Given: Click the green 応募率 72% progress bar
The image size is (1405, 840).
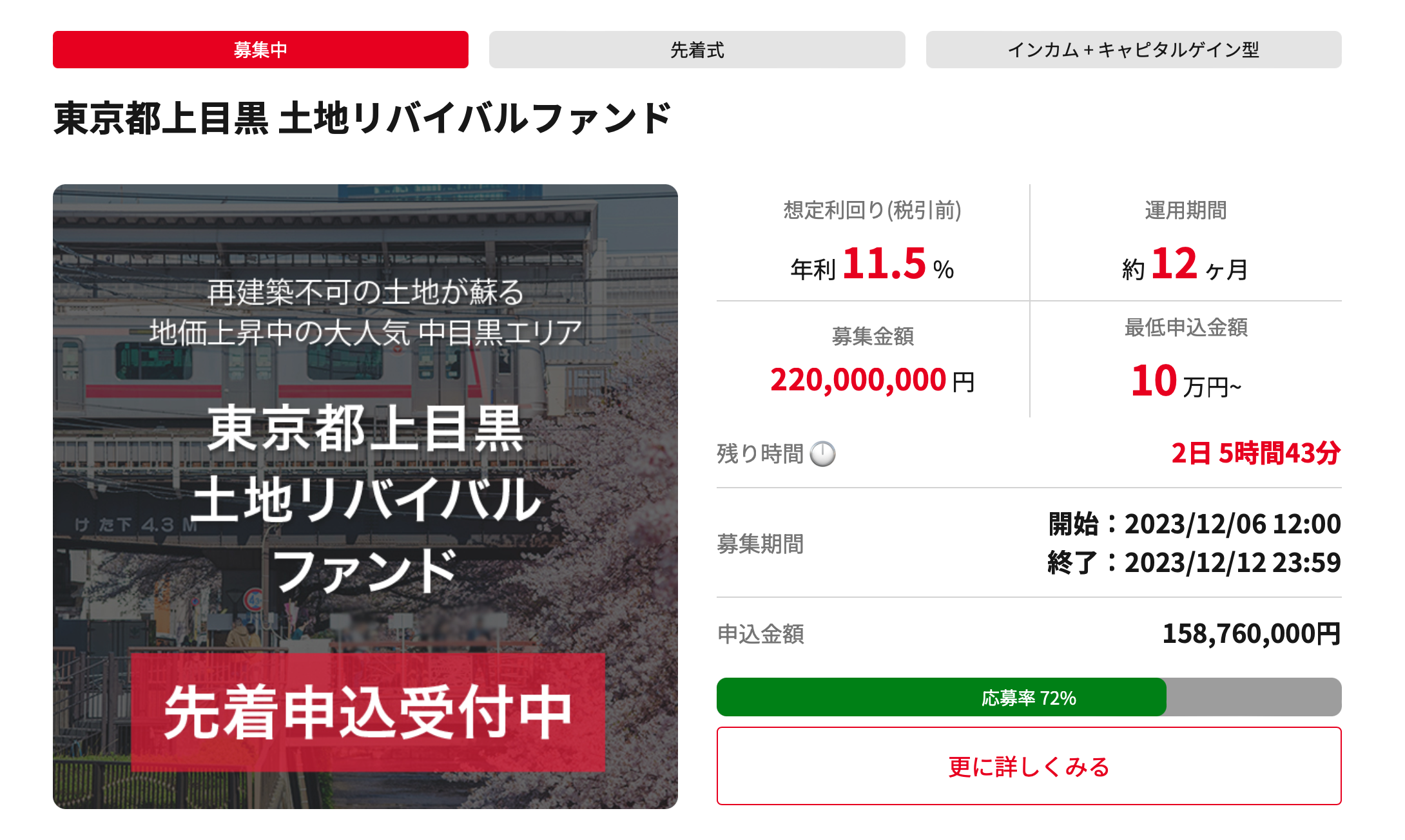Looking at the screenshot, I should coord(941,697).
